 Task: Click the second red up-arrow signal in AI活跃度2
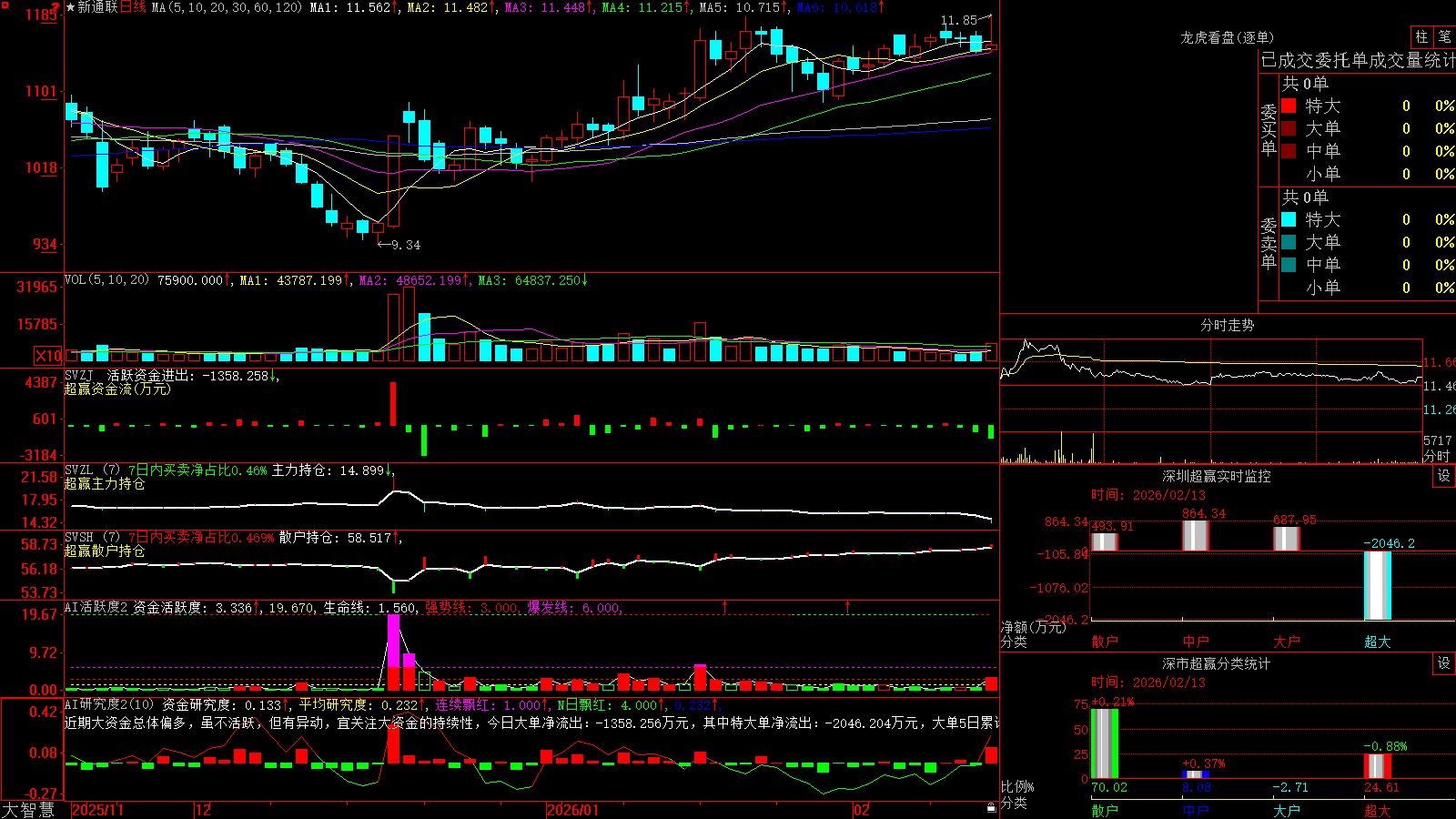tap(847, 606)
